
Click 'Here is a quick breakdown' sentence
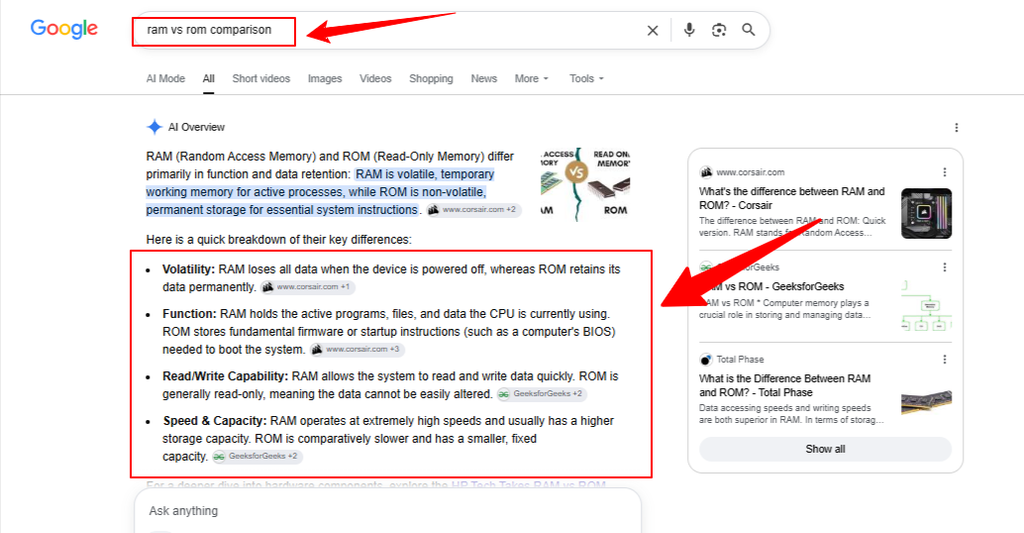point(279,240)
